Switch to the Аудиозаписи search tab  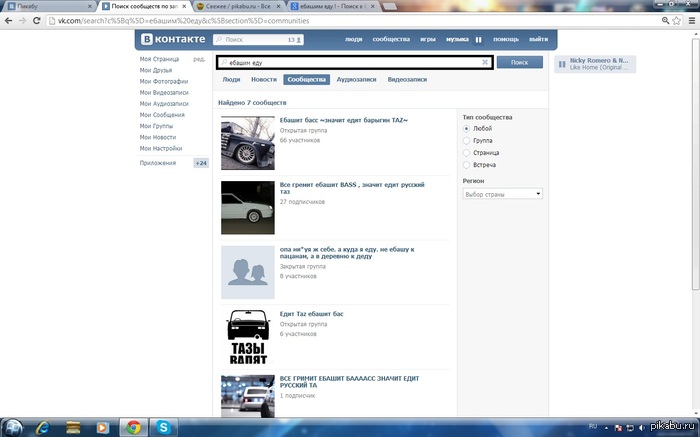tap(356, 79)
